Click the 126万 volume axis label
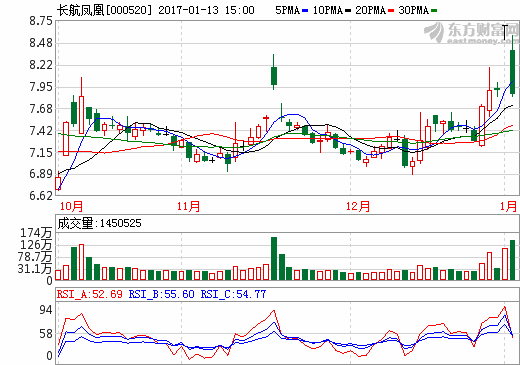 pos(36,245)
